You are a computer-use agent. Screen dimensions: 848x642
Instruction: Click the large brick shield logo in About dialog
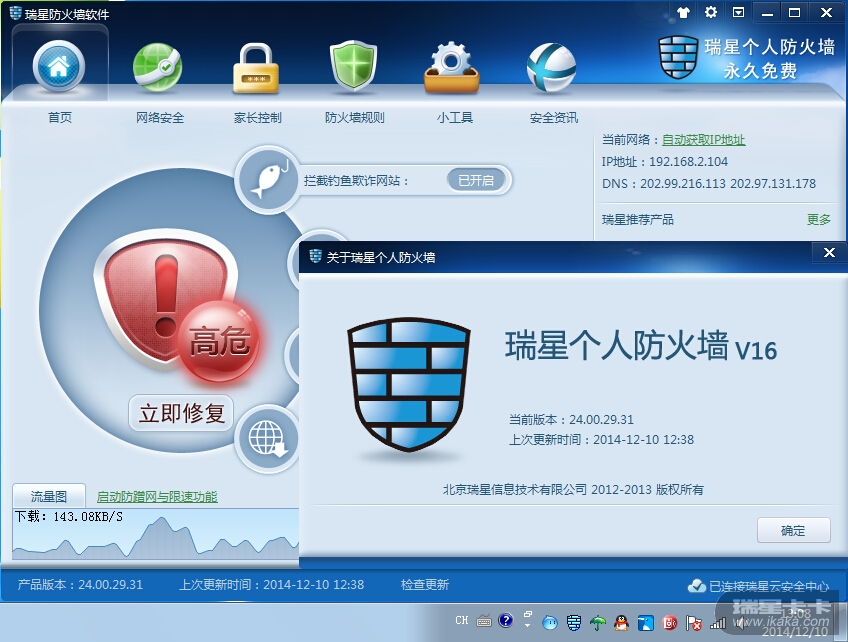pos(408,385)
